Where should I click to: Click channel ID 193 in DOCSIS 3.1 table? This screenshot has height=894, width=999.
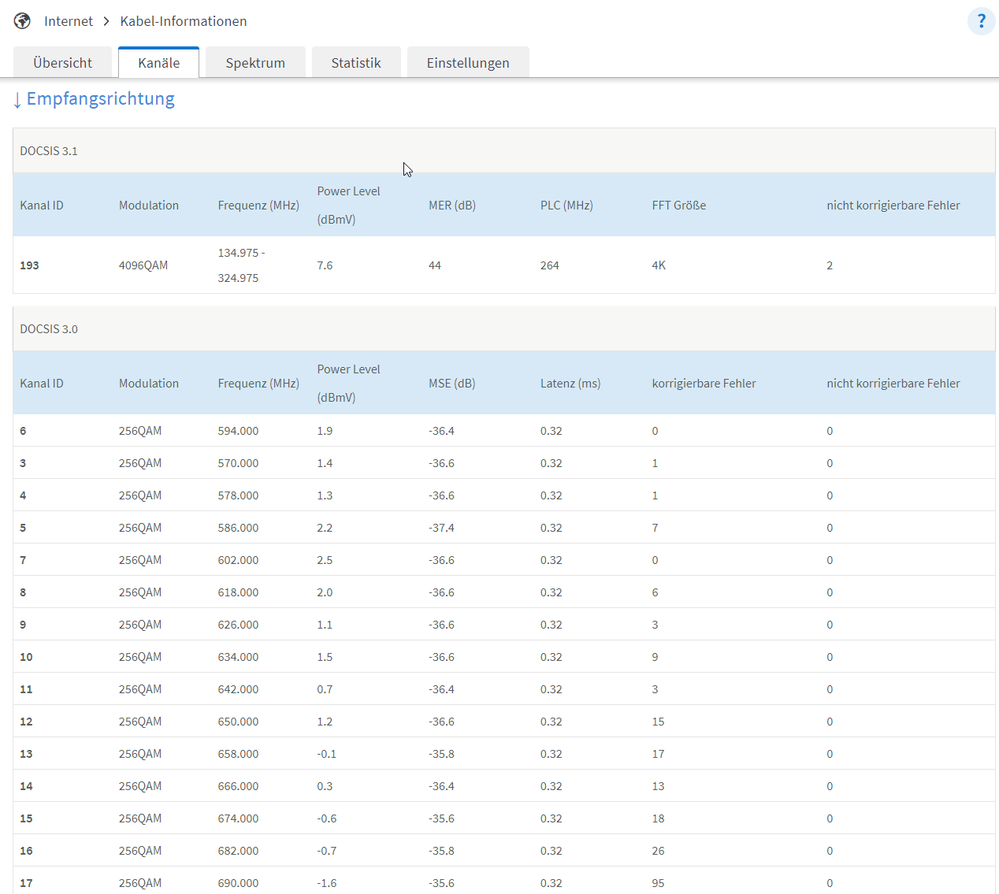tap(30, 265)
